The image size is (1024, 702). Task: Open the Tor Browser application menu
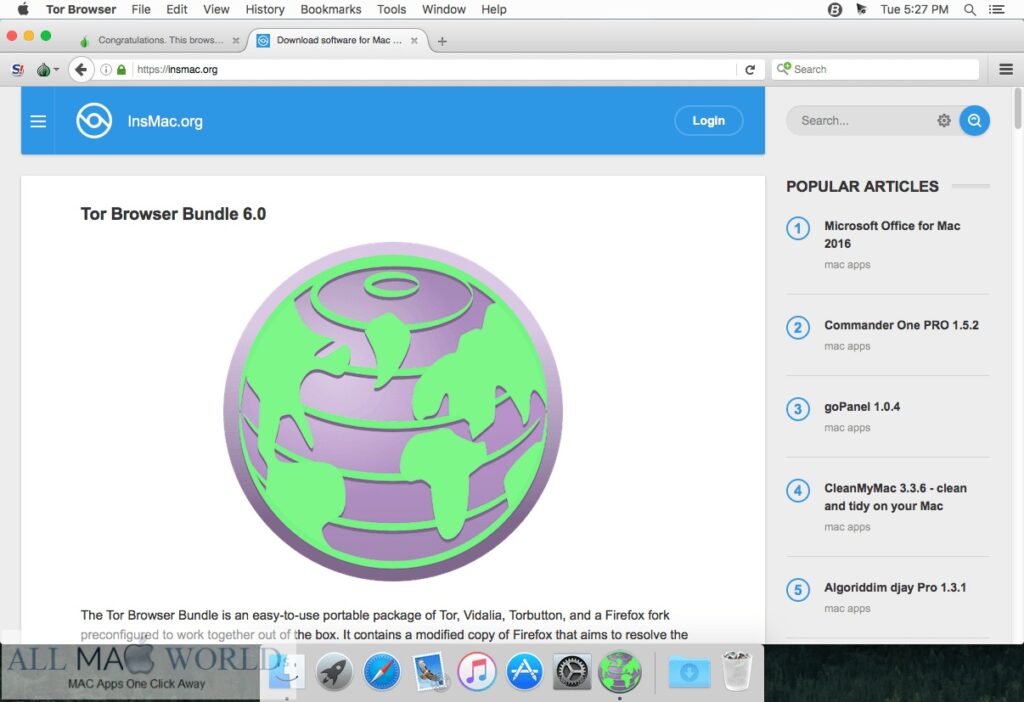(x=81, y=9)
